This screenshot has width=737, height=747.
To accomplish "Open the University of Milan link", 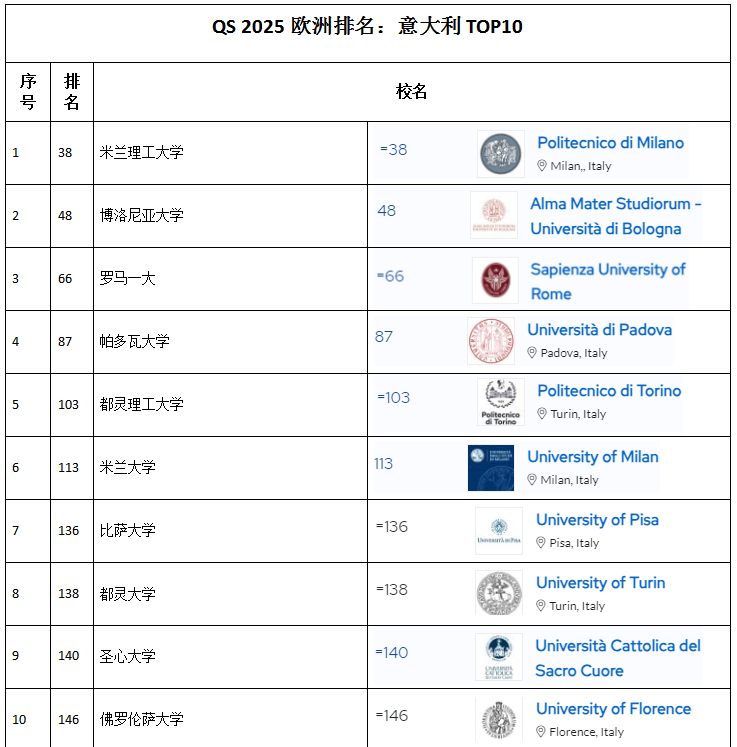I will coord(593,457).
